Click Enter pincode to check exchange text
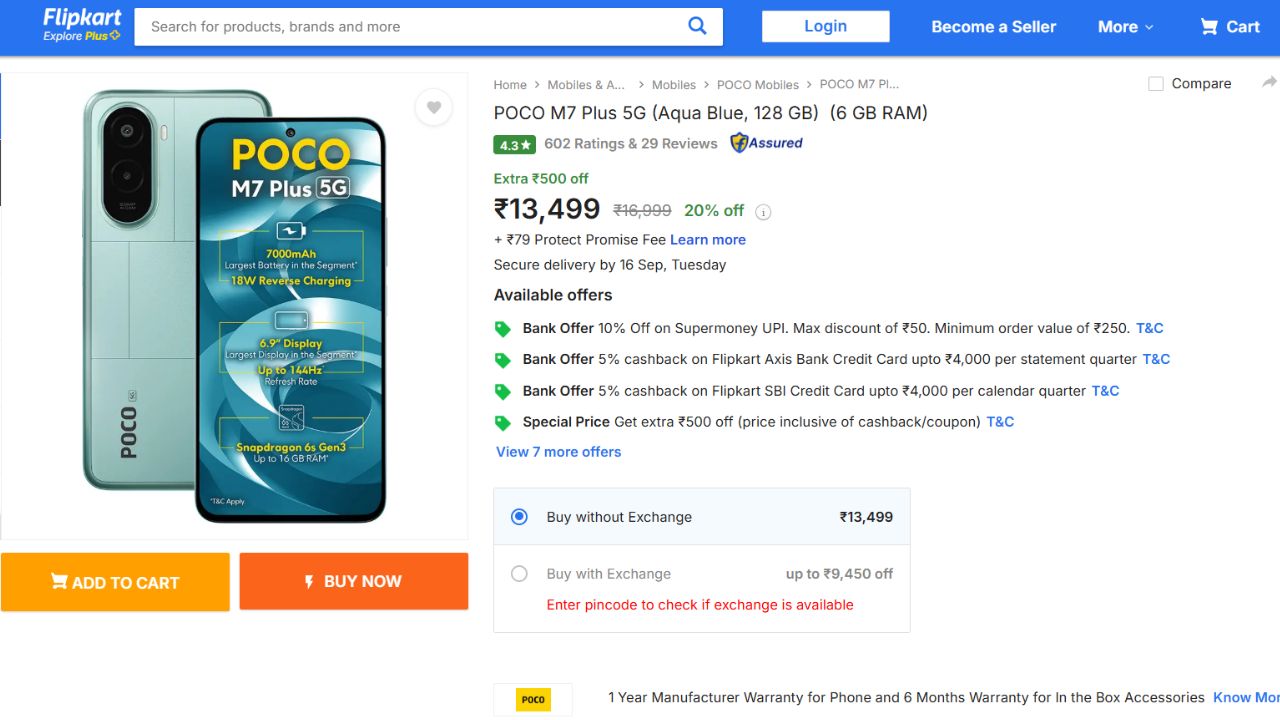 coord(700,605)
